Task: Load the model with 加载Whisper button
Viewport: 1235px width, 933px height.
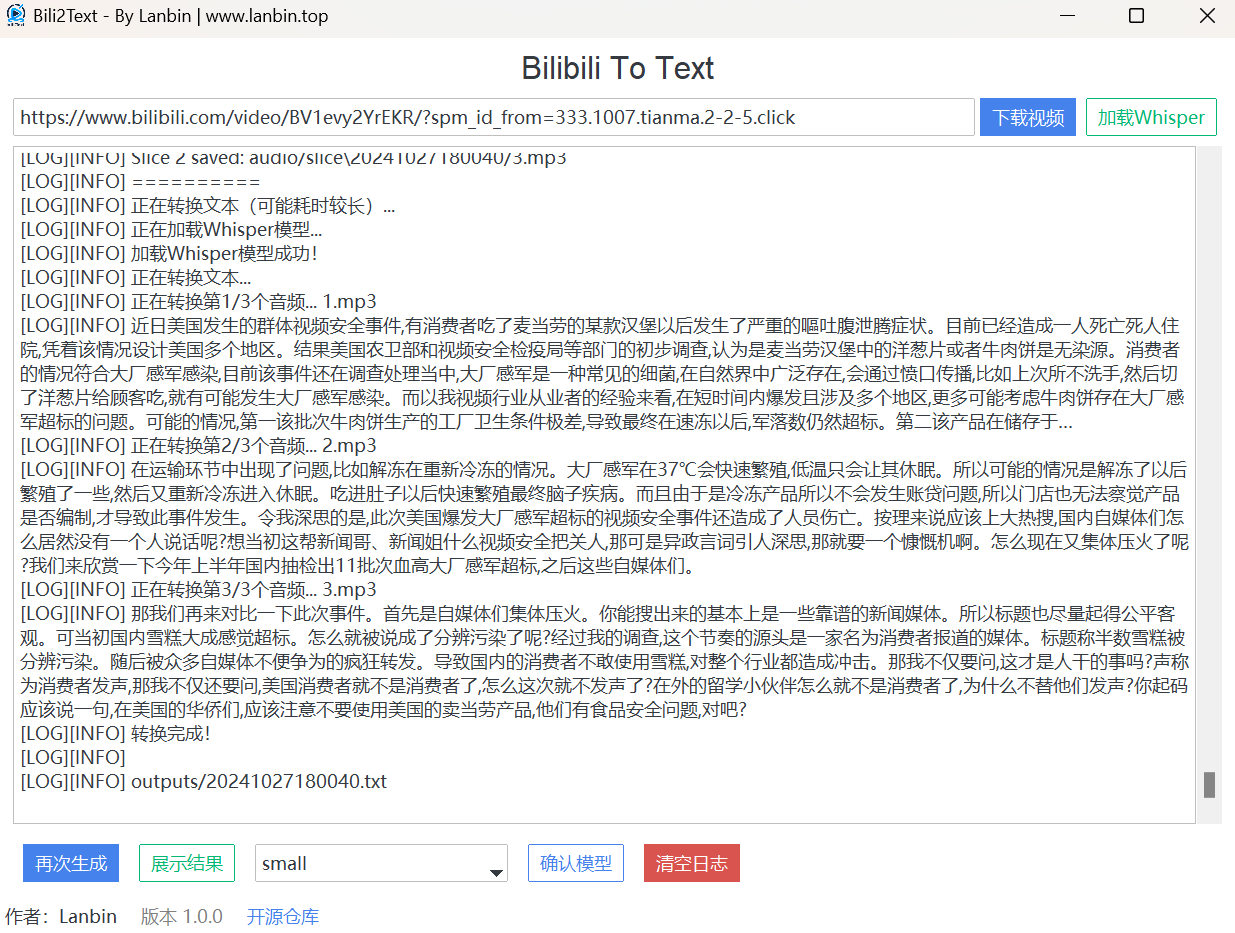Action: [1151, 117]
